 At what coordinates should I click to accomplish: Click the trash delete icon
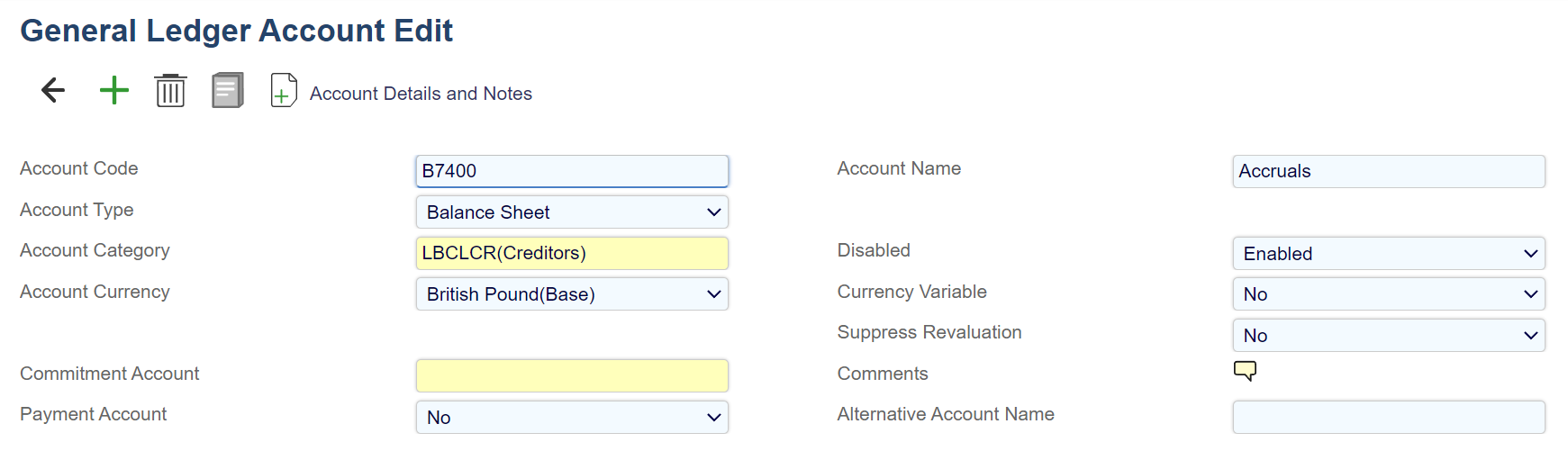pos(170,91)
